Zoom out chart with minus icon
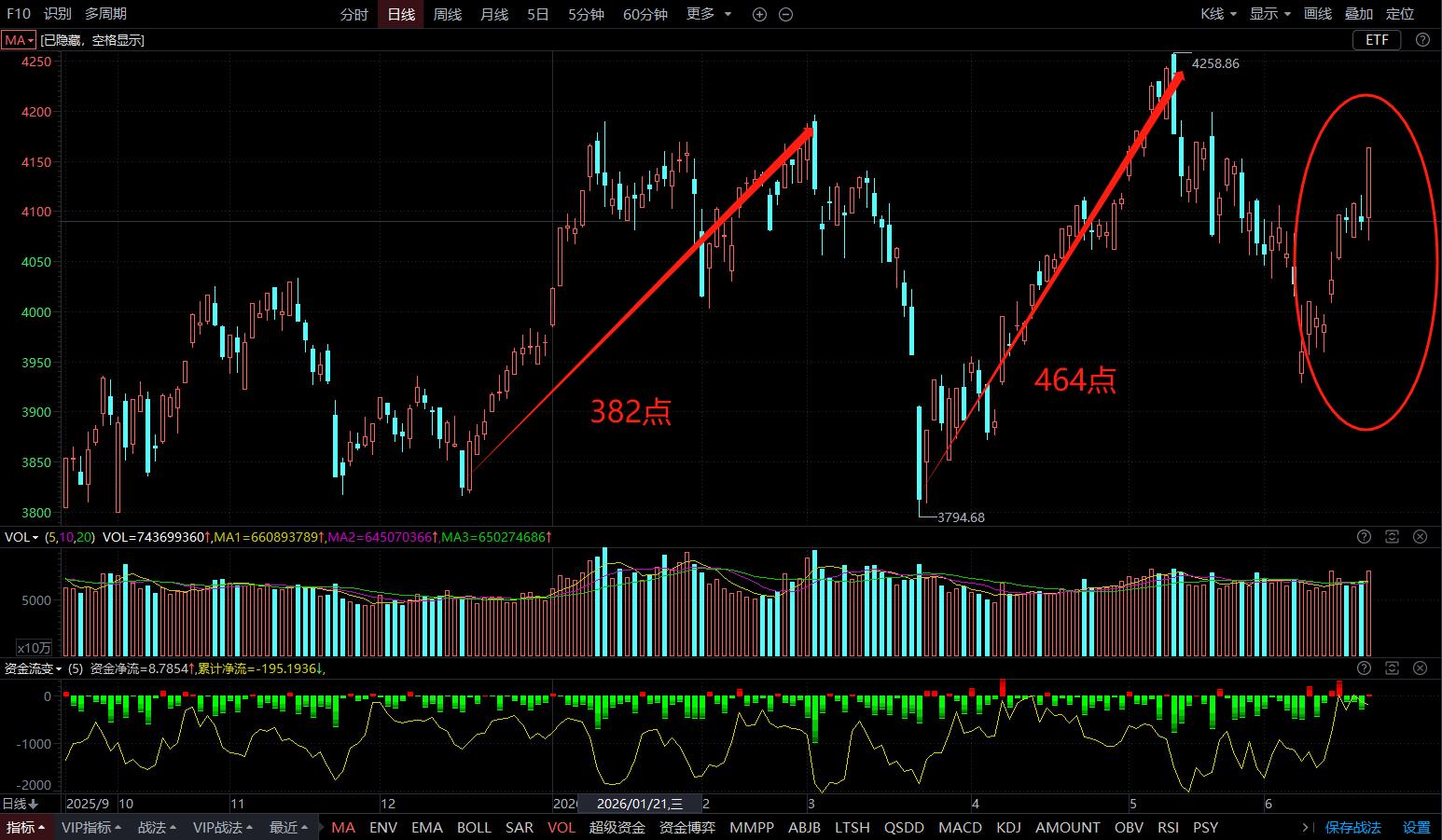 point(786,14)
